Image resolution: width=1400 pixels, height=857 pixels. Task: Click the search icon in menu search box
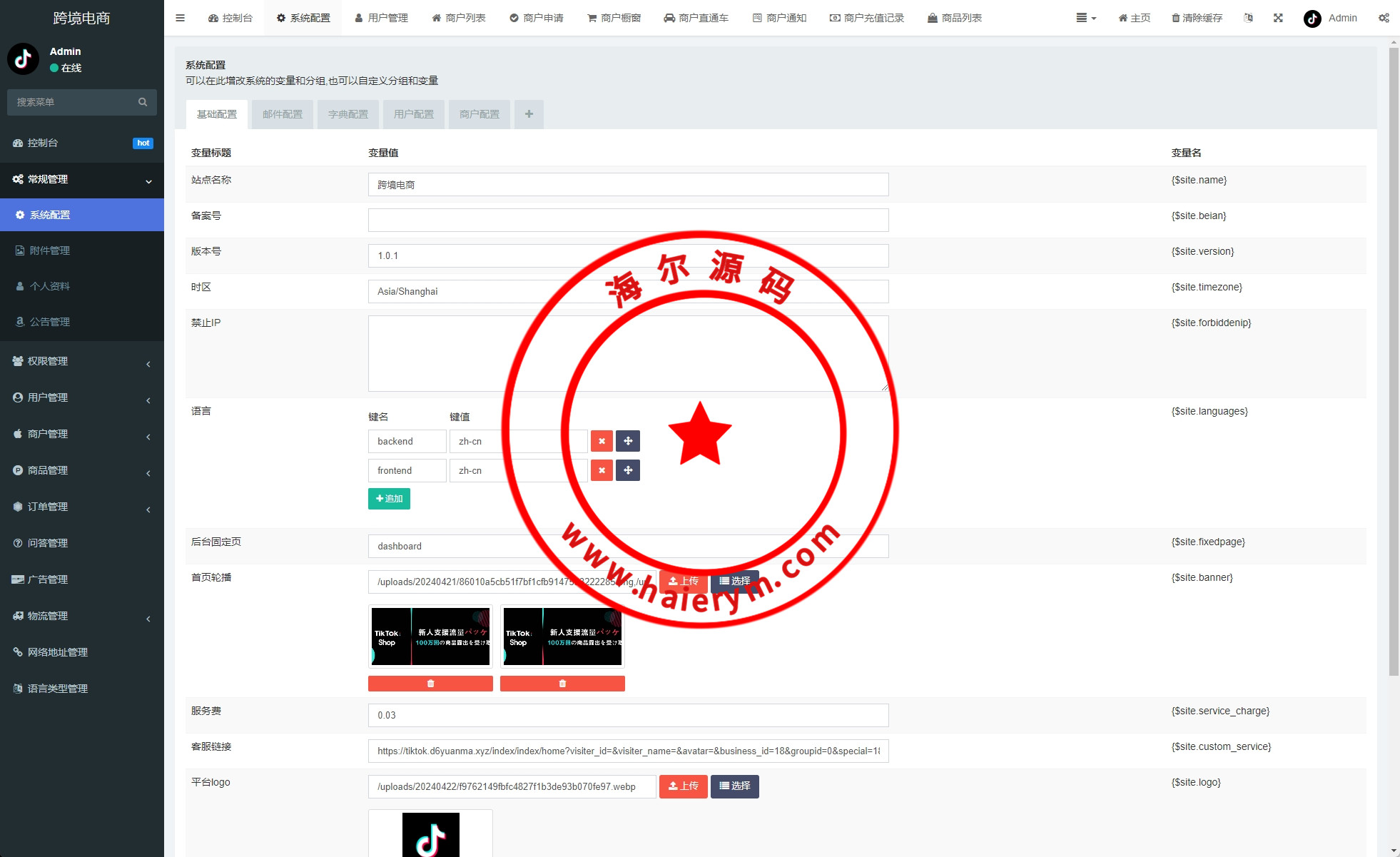143,102
